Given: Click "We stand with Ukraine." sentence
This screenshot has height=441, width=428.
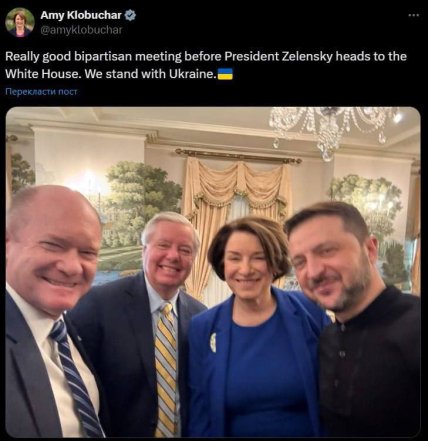Looking at the screenshot, I should click(x=149, y=74).
